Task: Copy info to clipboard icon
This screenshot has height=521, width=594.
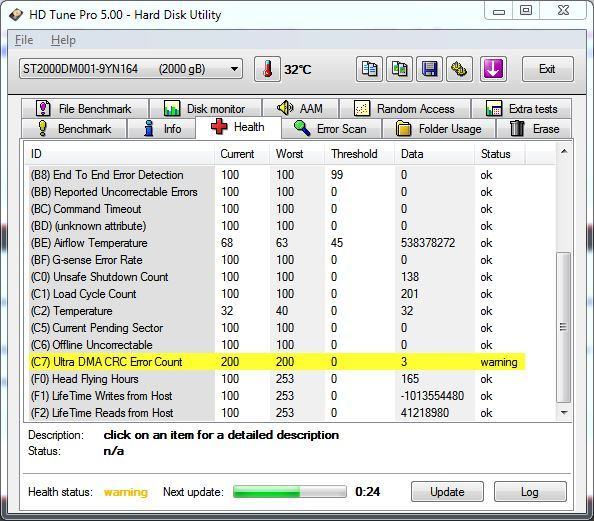Action: click(x=369, y=69)
